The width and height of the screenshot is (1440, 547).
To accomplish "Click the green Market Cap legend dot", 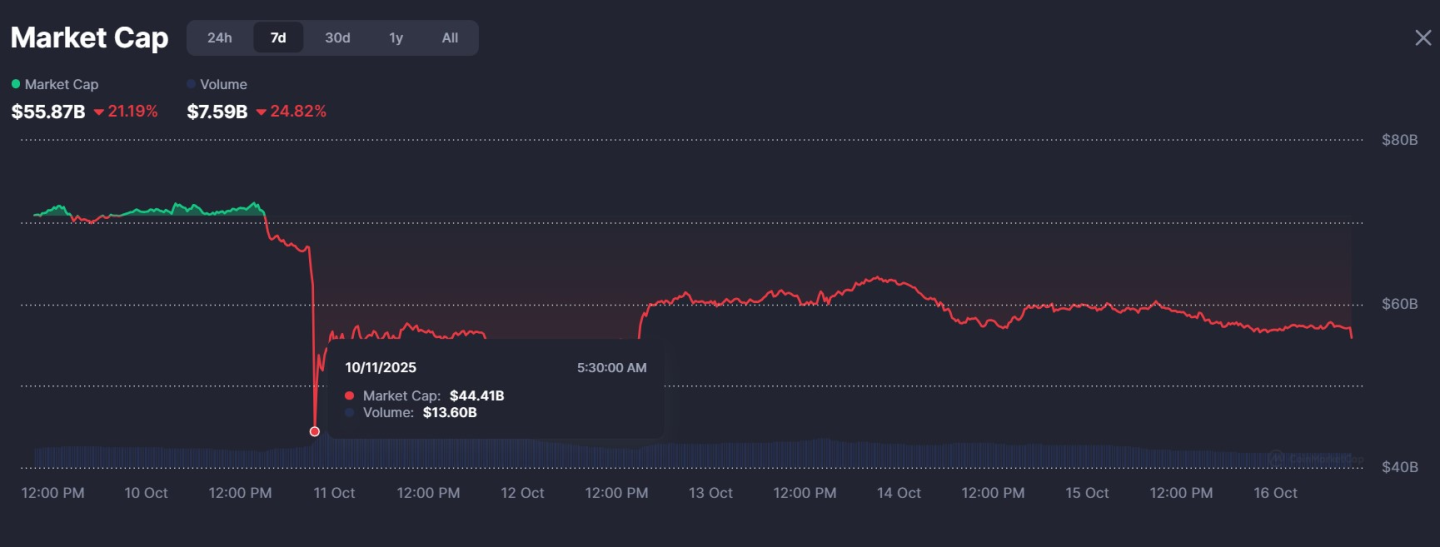I will pos(16,84).
